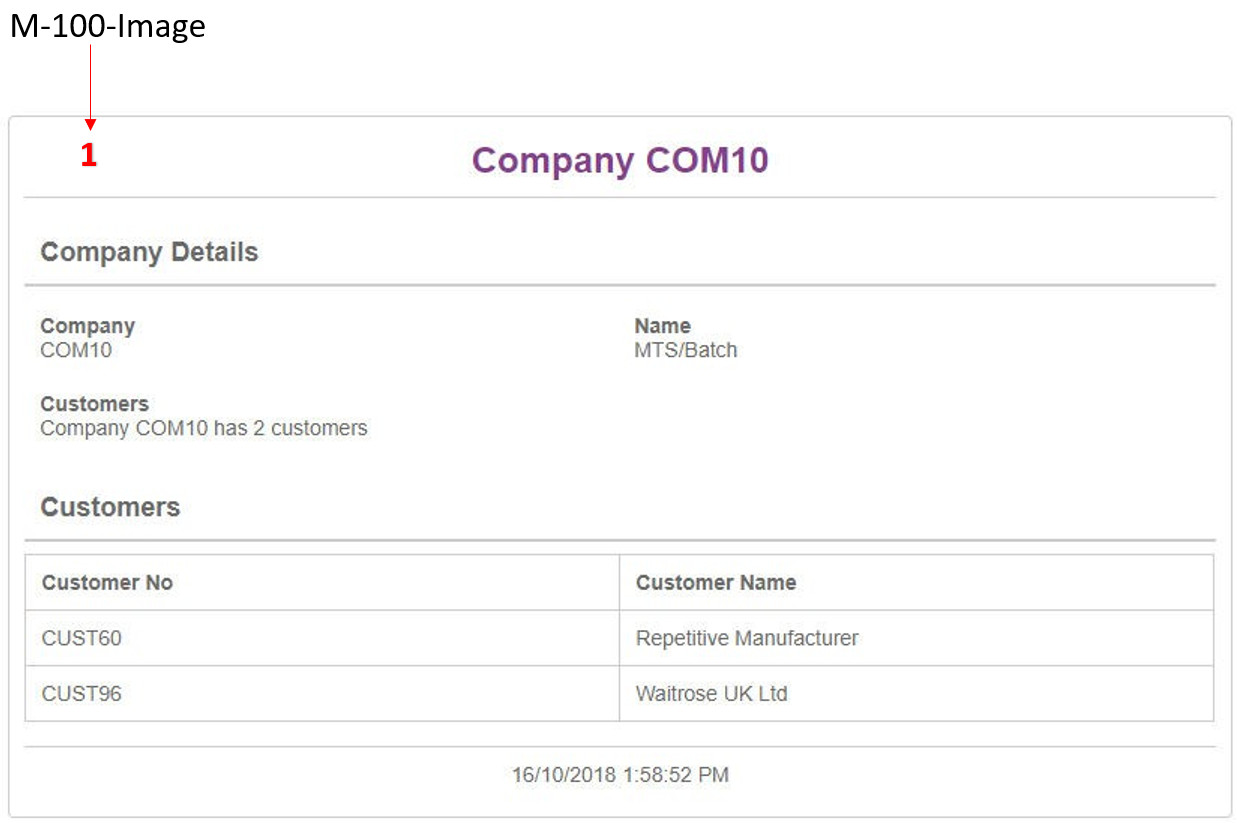
Task: Click the Customers section heading above the table
Action: click(110, 507)
